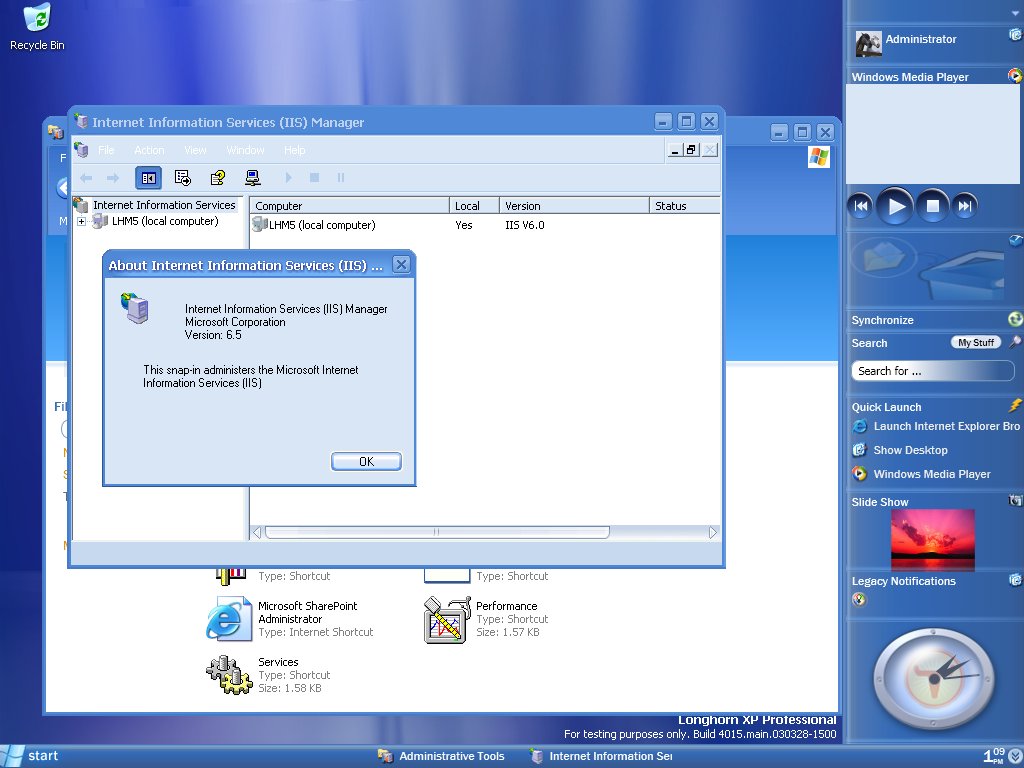The width and height of the screenshot is (1024, 768).
Task: Click Windows Media Player in Quick Launch
Action: (921, 474)
